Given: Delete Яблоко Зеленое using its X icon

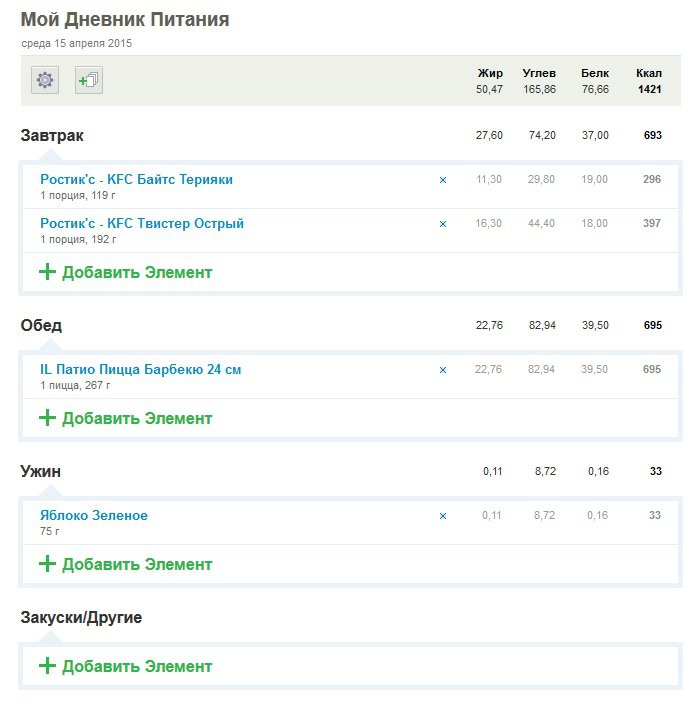Looking at the screenshot, I should pos(443,516).
